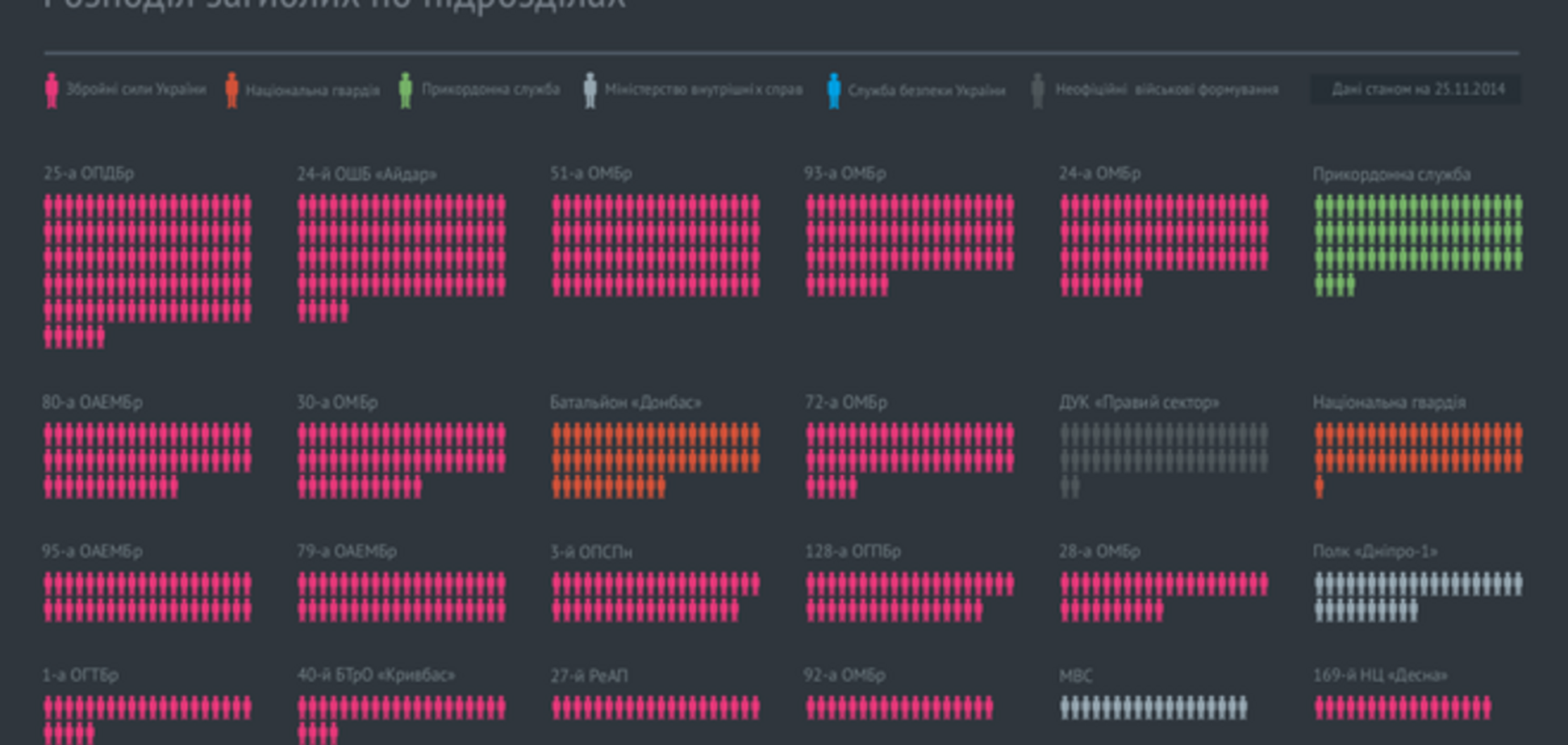Image resolution: width=1568 pixels, height=745 pixels.
Task: Click the light gray Міністерство внутрішніх справ legend icon
Action: click(590, 89)
